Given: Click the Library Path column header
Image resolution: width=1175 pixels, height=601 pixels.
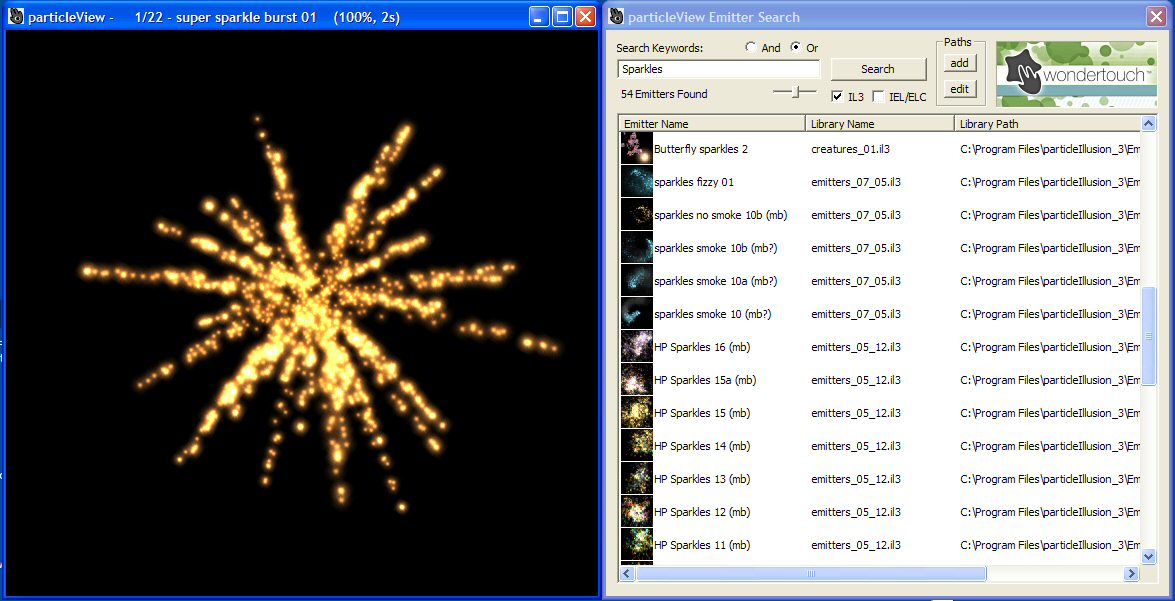Looking at the screenshot, I should click(1047, 124).
